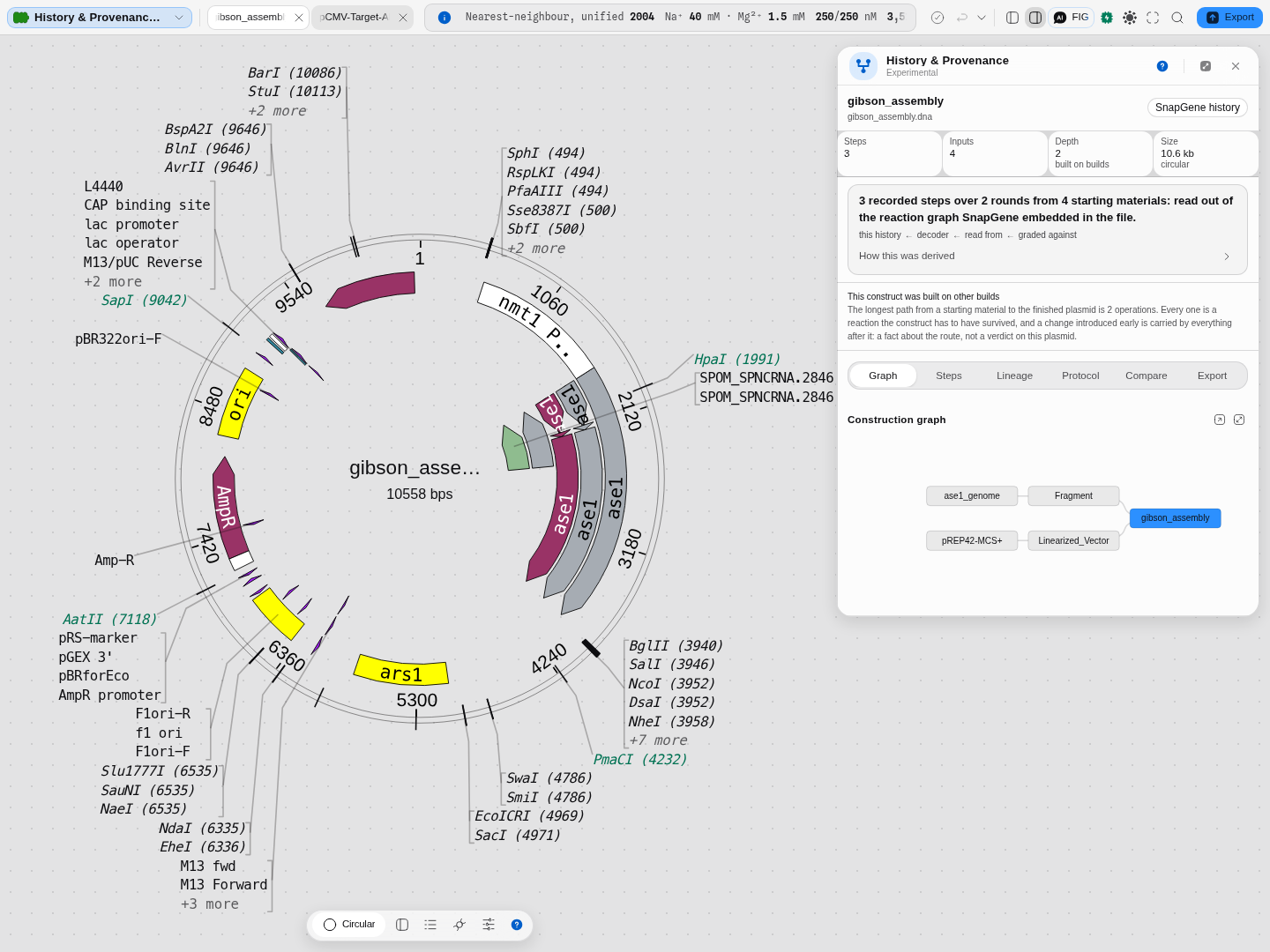Click the sun brightness theme icon
This screenshot has width=1270, height=952.
tap(1130, 18)
